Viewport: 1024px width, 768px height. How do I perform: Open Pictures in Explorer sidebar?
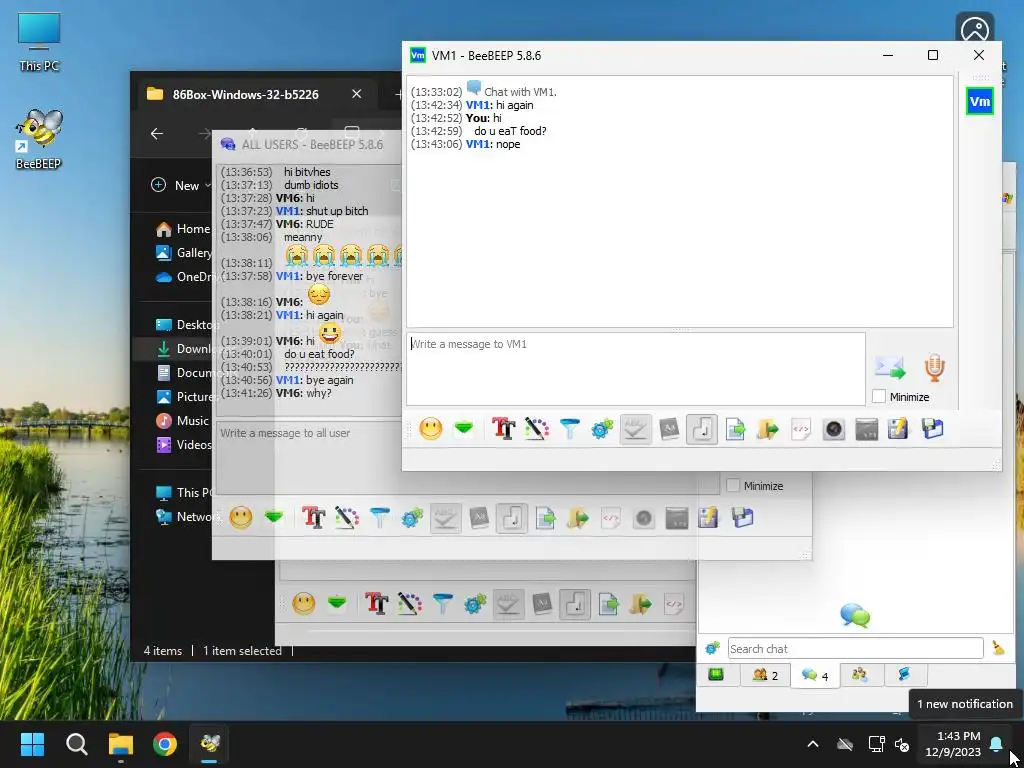pos(184,396)
